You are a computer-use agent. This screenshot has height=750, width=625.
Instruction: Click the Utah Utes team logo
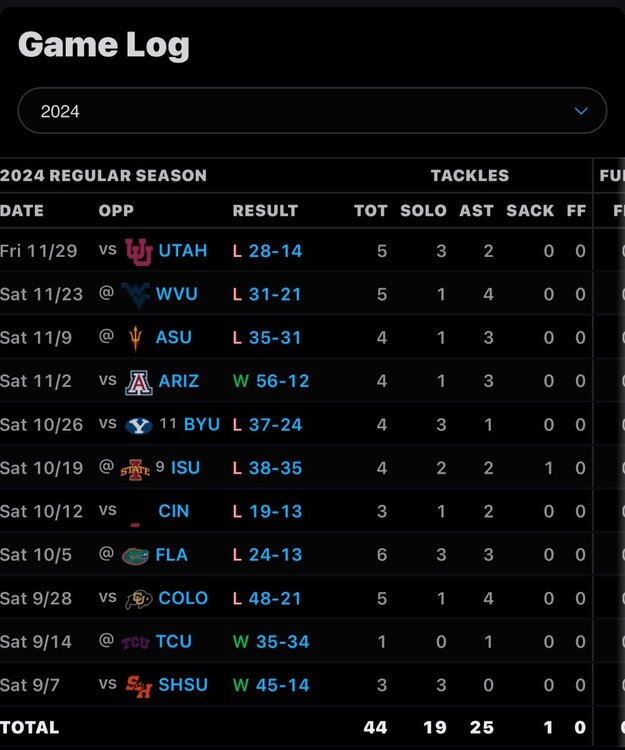pyautogui.click(x=138, y=251)
